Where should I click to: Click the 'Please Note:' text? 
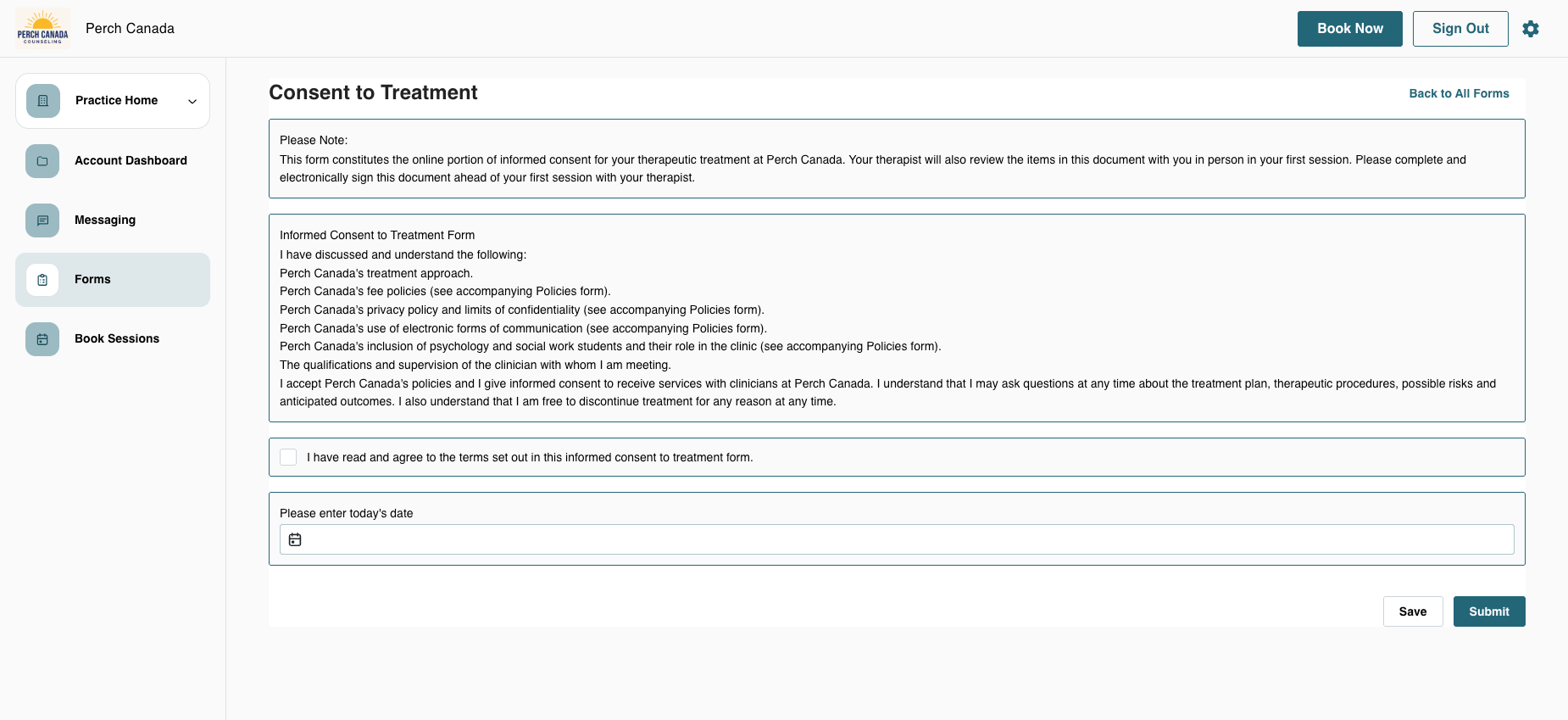pyautogui.click(x=314, y=141)
